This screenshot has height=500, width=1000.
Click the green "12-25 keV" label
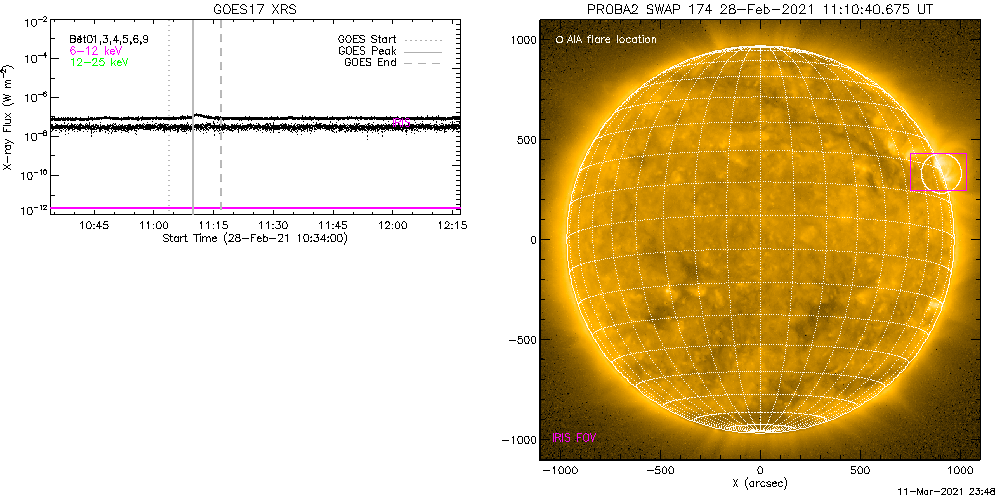[x=99, y=61]
